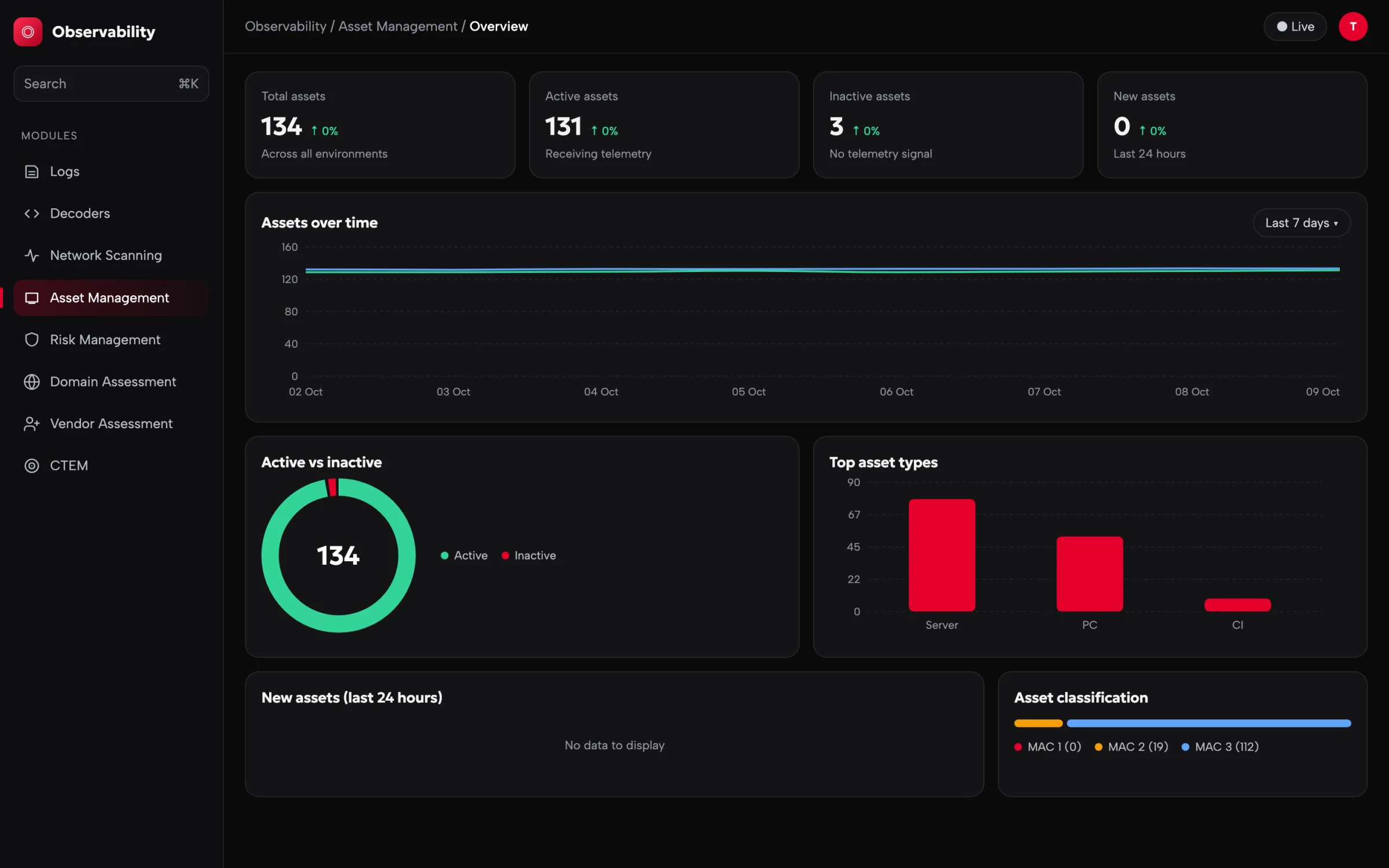Open the Logs module
The height and width of the screenshot is (868, 1389).
[x=111, y=172]
